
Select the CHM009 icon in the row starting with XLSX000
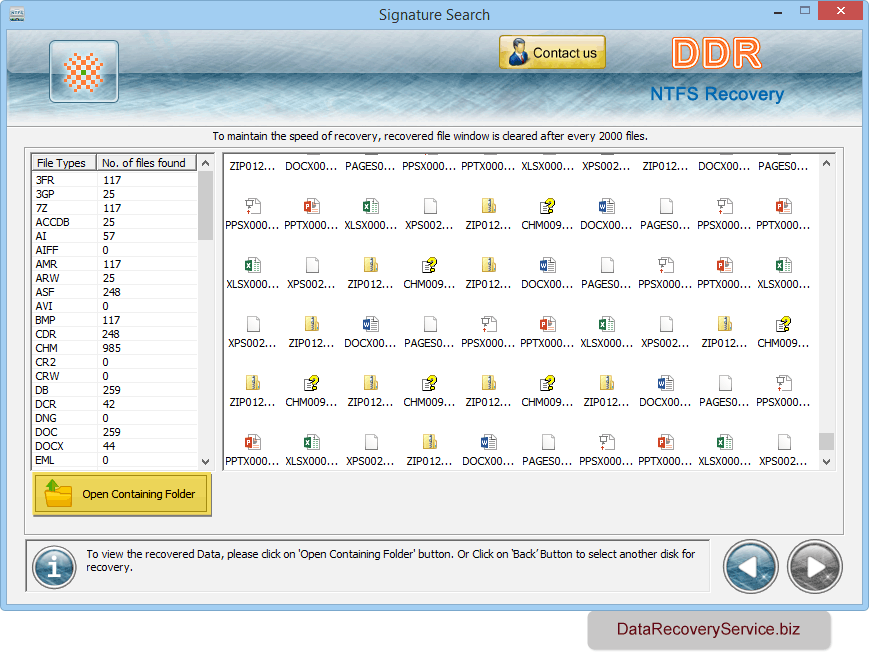430,266
